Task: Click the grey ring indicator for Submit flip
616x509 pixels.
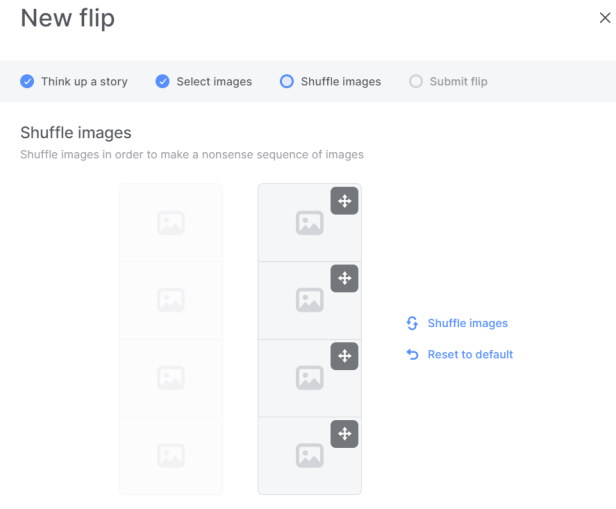Action: tap(416, 81)
